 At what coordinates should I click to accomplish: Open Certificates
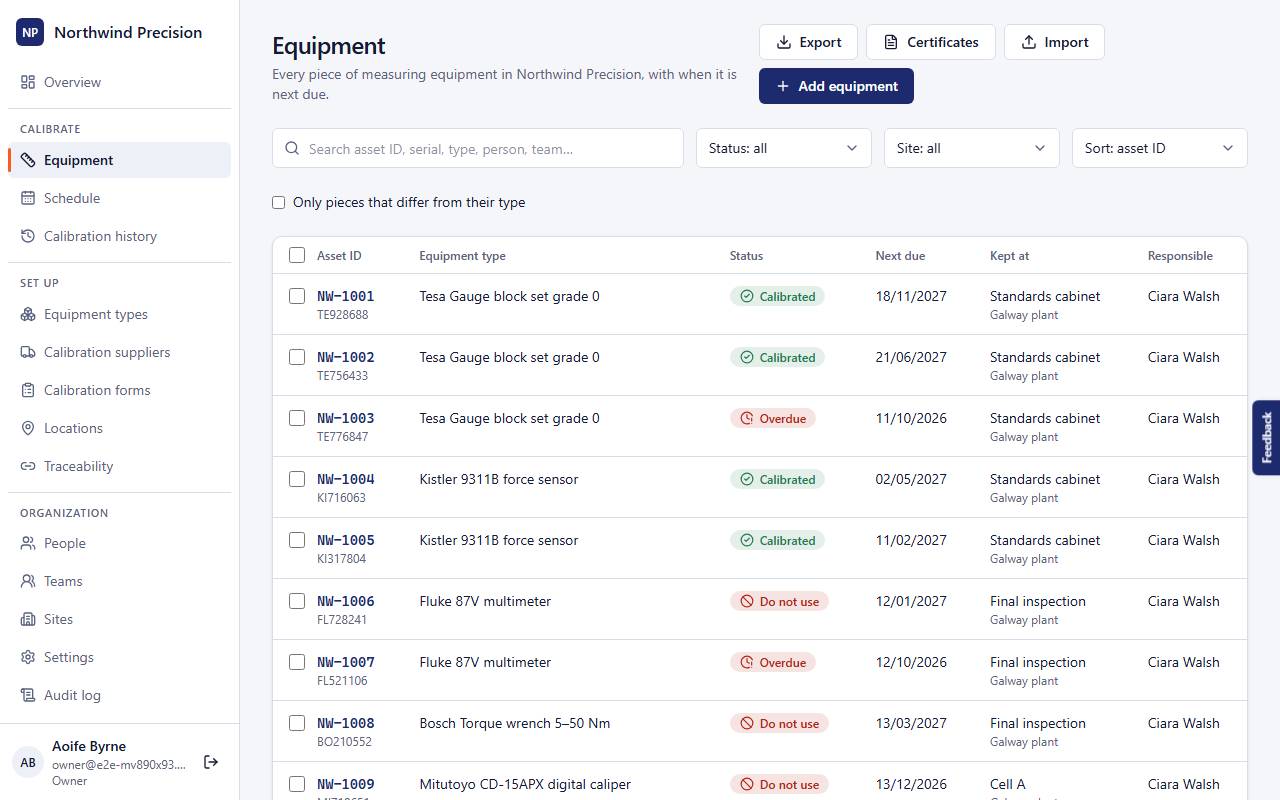(x=931, y=42)
